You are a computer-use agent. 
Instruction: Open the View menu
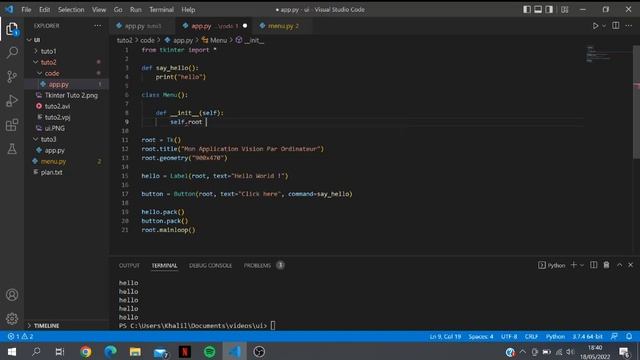pyautogui.click(x=99, y=9)
